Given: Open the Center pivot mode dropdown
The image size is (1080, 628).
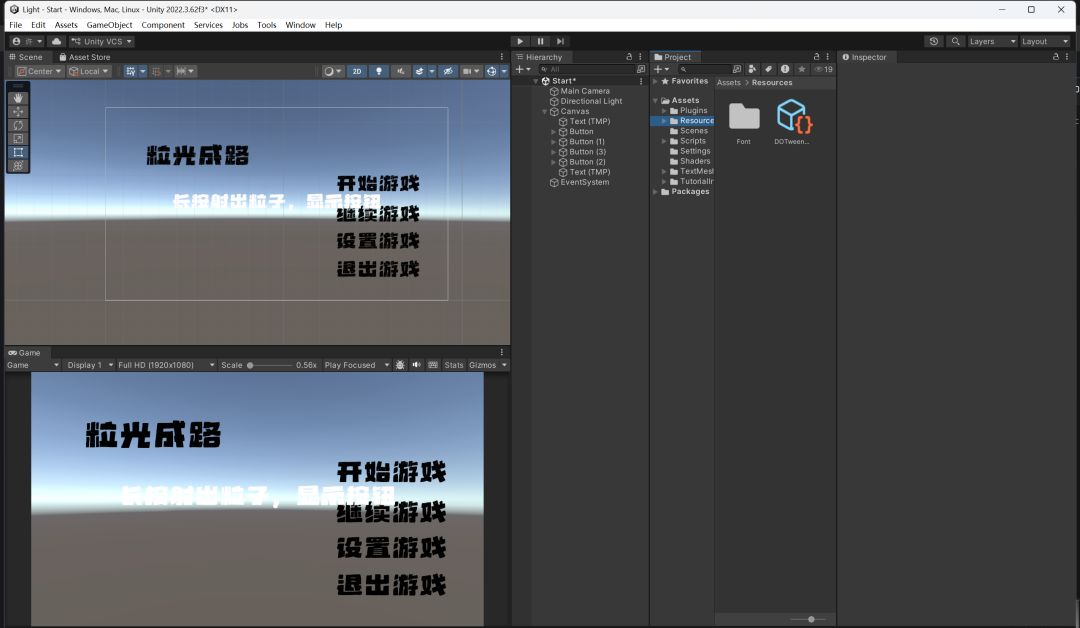Looking at the screenshot, I should tap(40, 71).
